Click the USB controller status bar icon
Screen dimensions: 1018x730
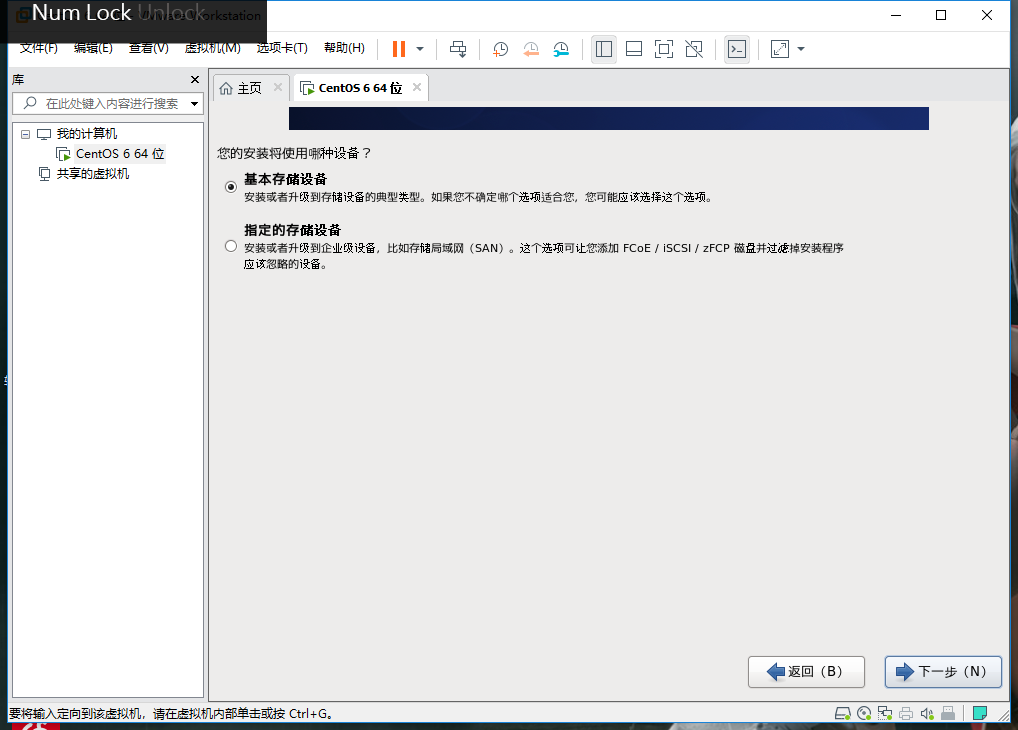click(x=948, y=714)
